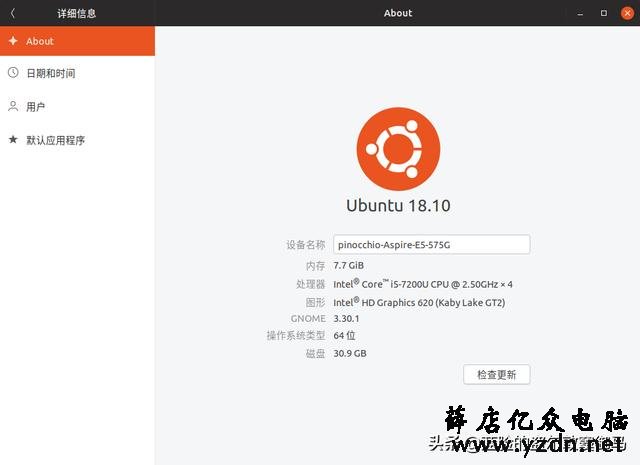Click the 检查更新 button

[497, 374]
